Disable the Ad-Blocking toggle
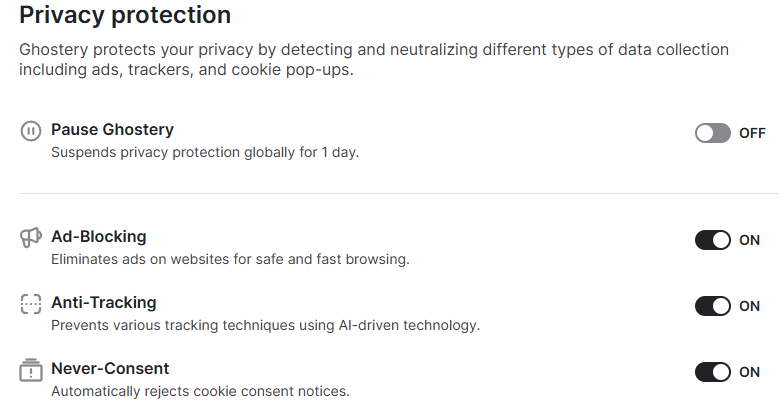This screenshot has width=784, height=408. tap(713, 240)
